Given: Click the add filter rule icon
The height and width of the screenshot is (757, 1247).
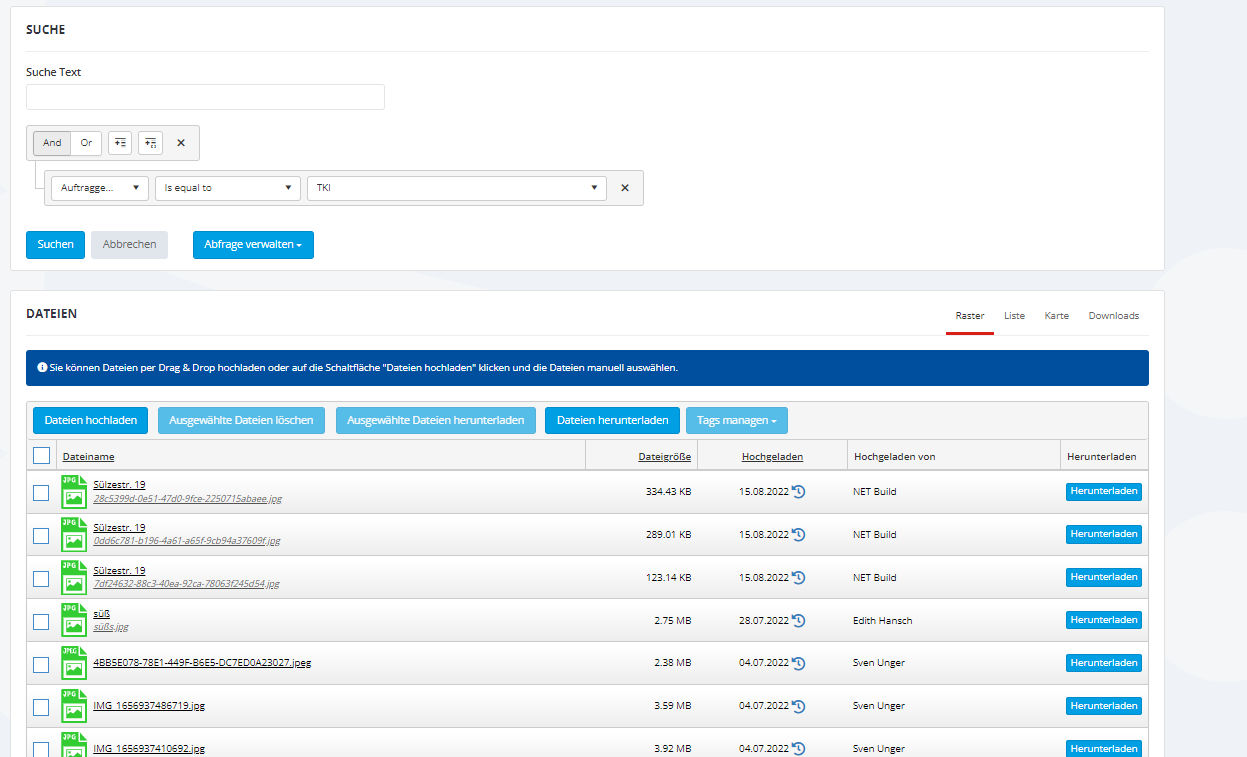Looking at the screenshot, I should click(120, 143).
